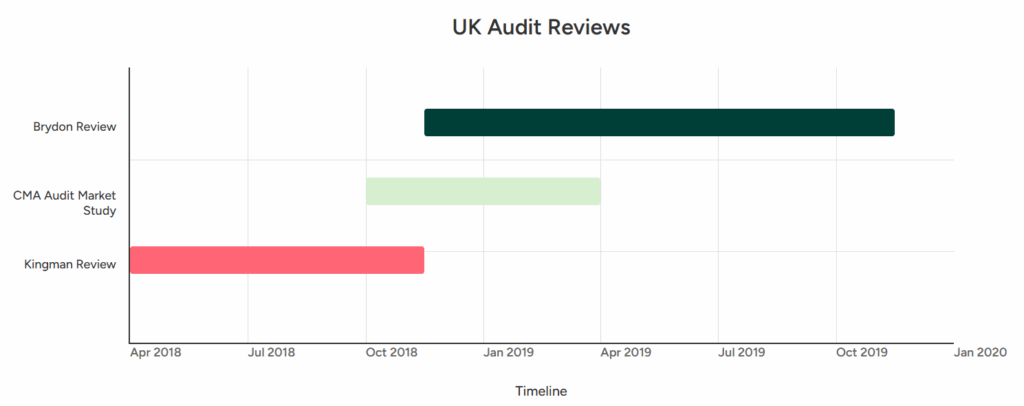Screen dimensions: 1024x406
Task: Click the Timeline axis title
Action: [541, 392]
